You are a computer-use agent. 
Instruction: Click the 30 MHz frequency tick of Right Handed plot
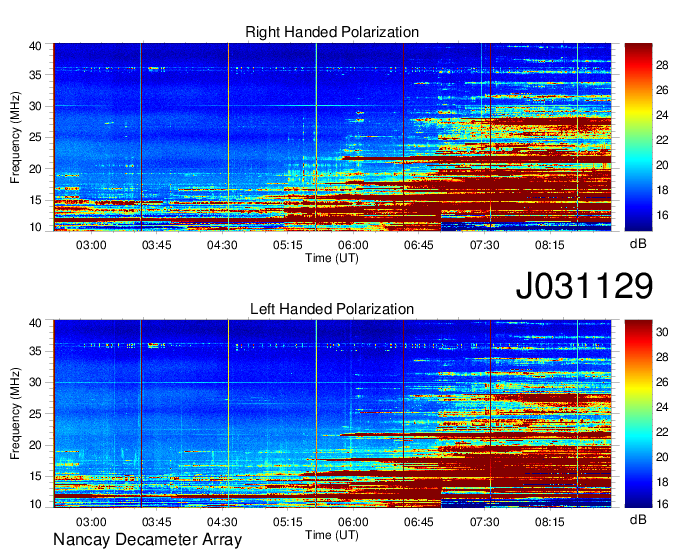click(35, 106)
